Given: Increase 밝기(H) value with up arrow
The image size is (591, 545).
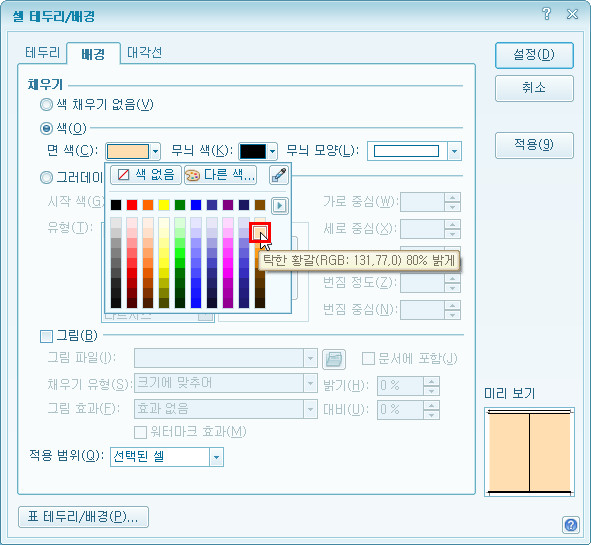Looking at the screenshot, I should point(431,381).
